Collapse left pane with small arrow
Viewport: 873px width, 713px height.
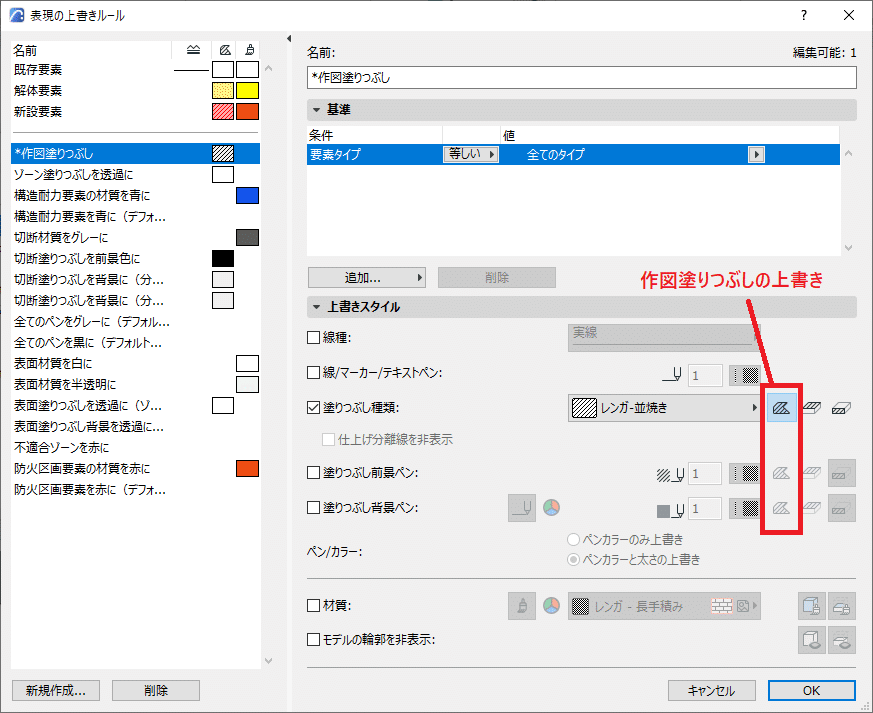(288, 38)
